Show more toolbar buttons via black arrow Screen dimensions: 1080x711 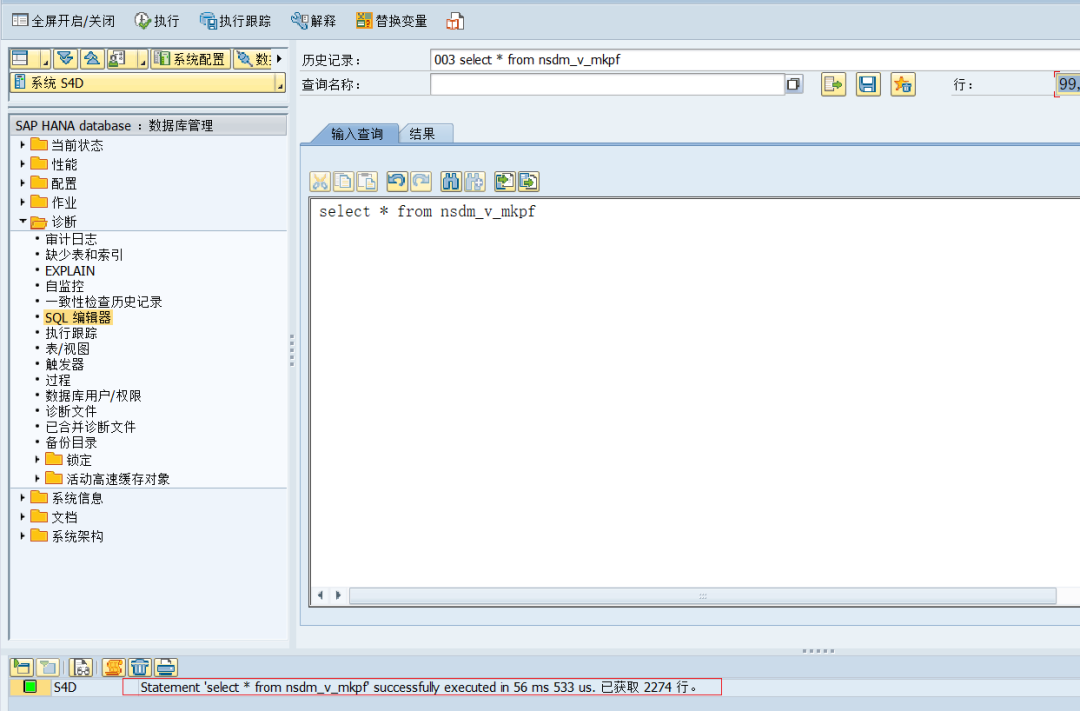pos(279,59)
